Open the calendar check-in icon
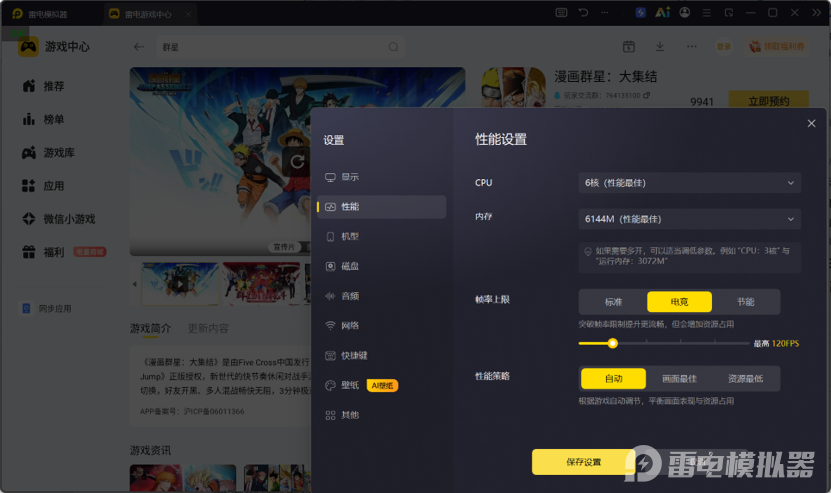Screen dimensions: 831x493 click(629, 47)
